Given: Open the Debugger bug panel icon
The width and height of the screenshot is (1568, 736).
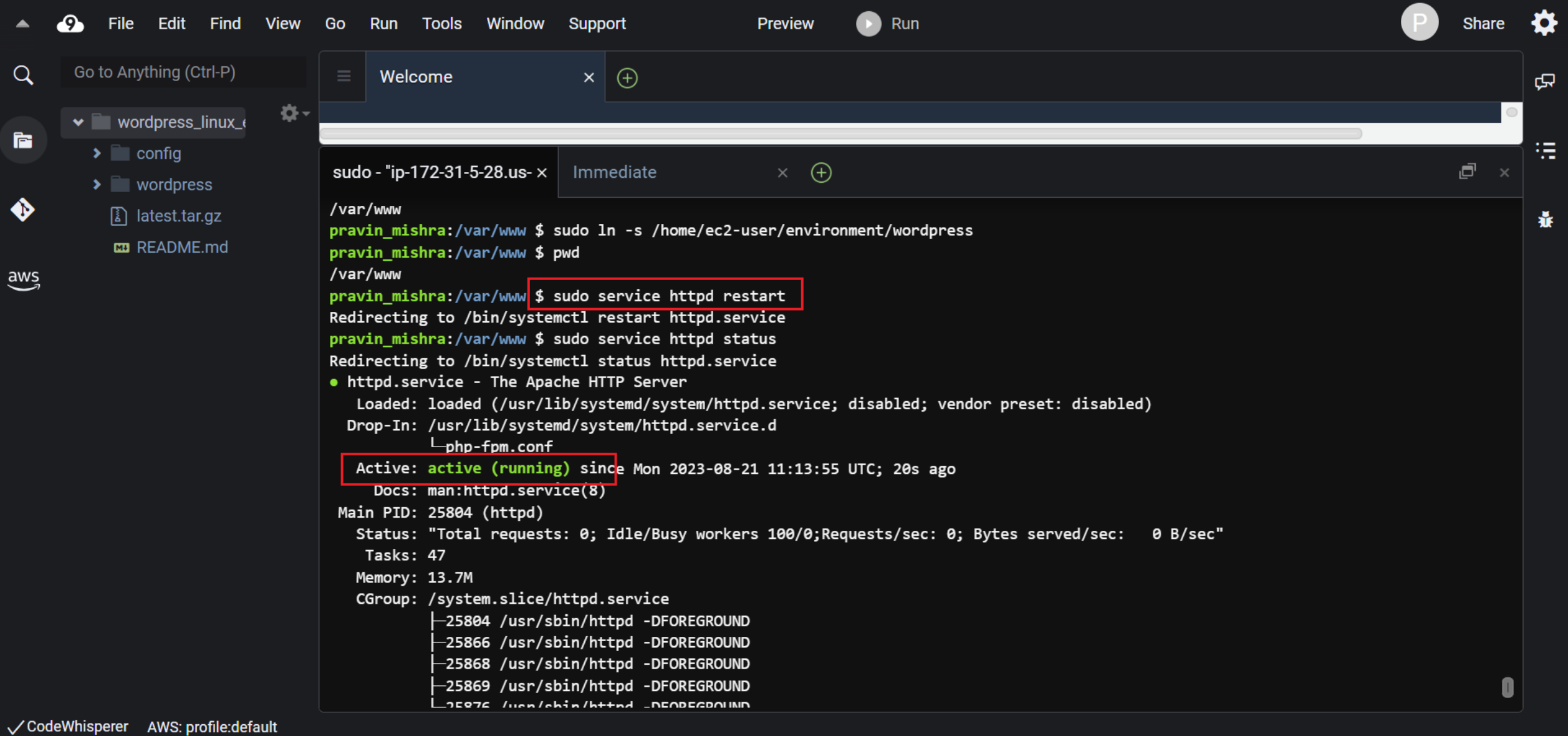Looking at the screenshot, I should (x=1545, y=220).
